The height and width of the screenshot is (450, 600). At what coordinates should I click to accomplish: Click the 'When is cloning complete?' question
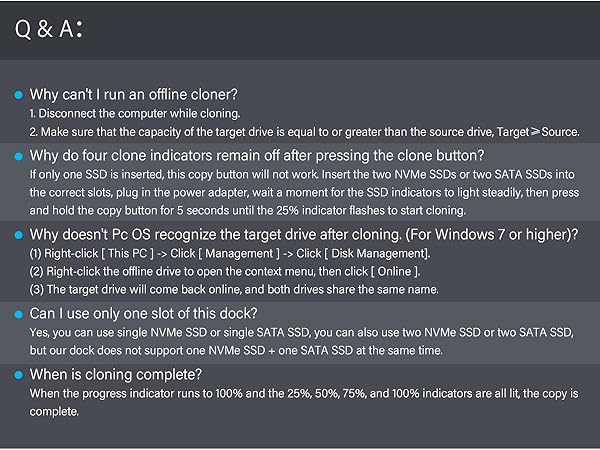tap(116, 374)
